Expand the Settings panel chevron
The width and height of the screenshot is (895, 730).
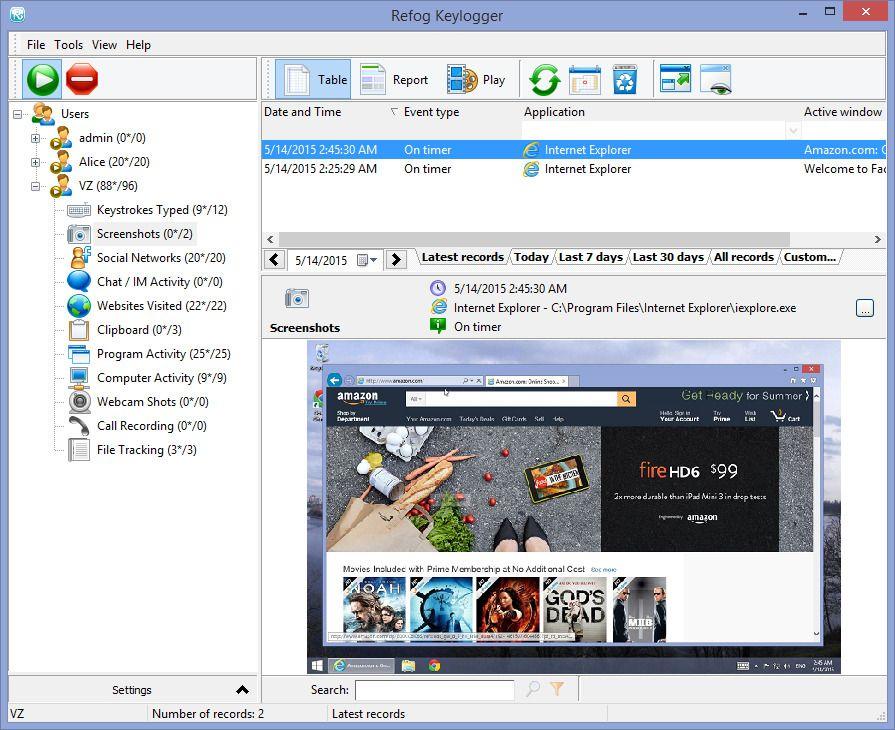tap(243, 690)
